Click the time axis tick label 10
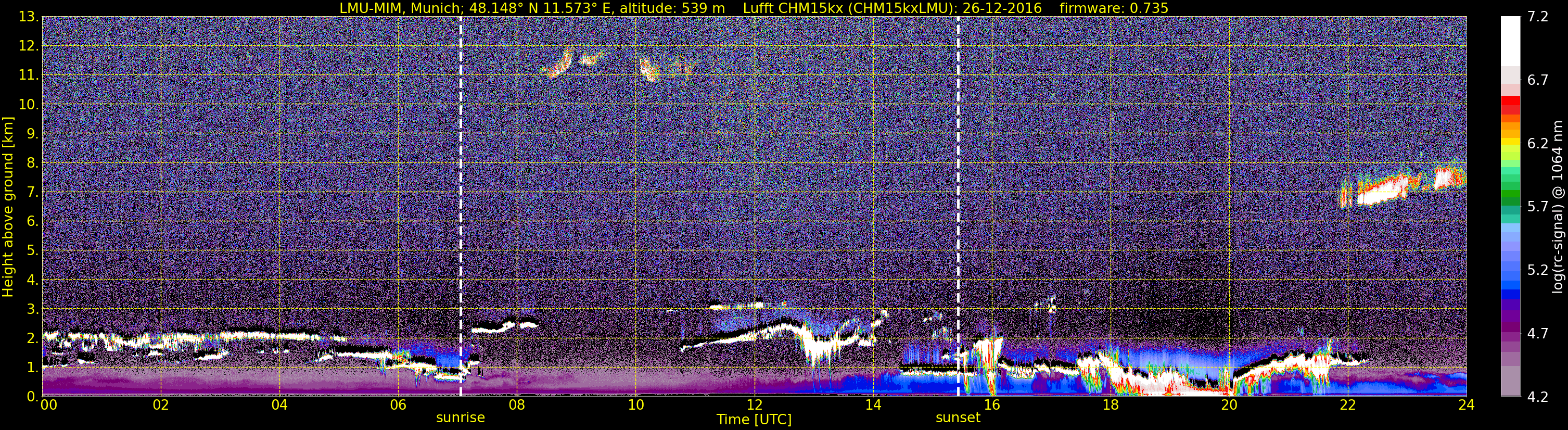The width and height of the screenshot is (1568, 430). [635, 406]
